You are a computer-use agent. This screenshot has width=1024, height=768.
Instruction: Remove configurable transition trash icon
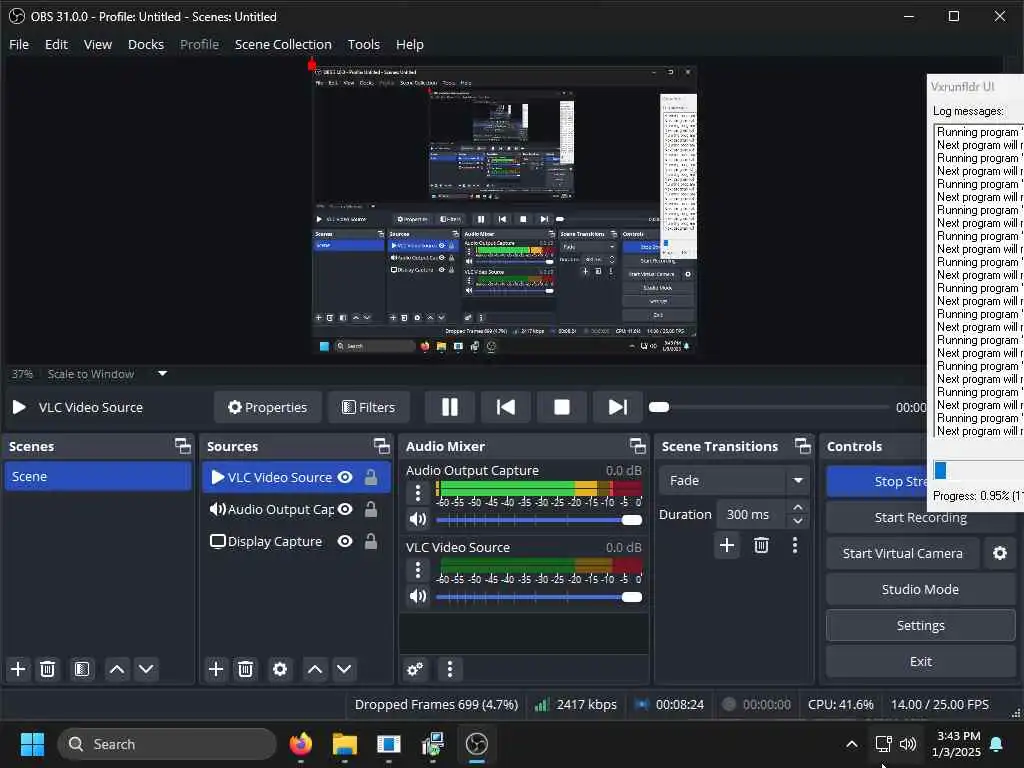[x=761, y=545]
